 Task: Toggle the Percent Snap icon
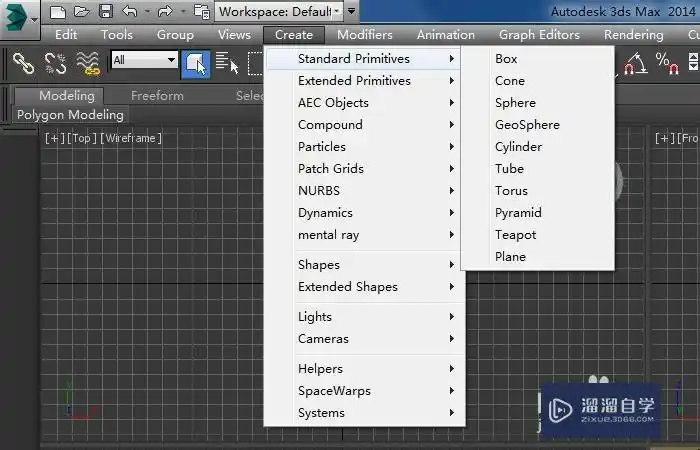(x=666, y=63)
